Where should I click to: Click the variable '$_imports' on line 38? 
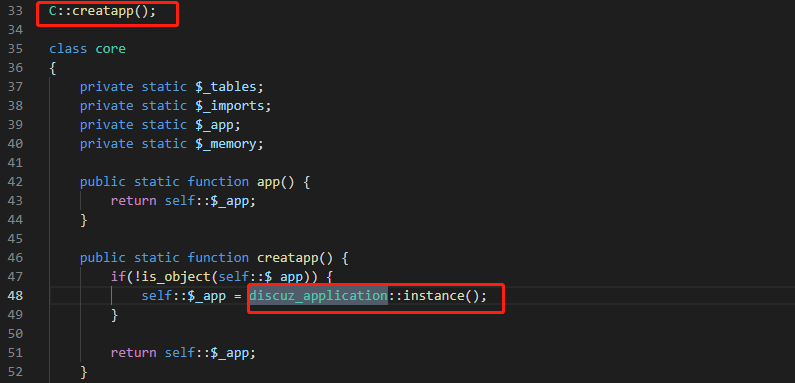click(x=230, y=106)
